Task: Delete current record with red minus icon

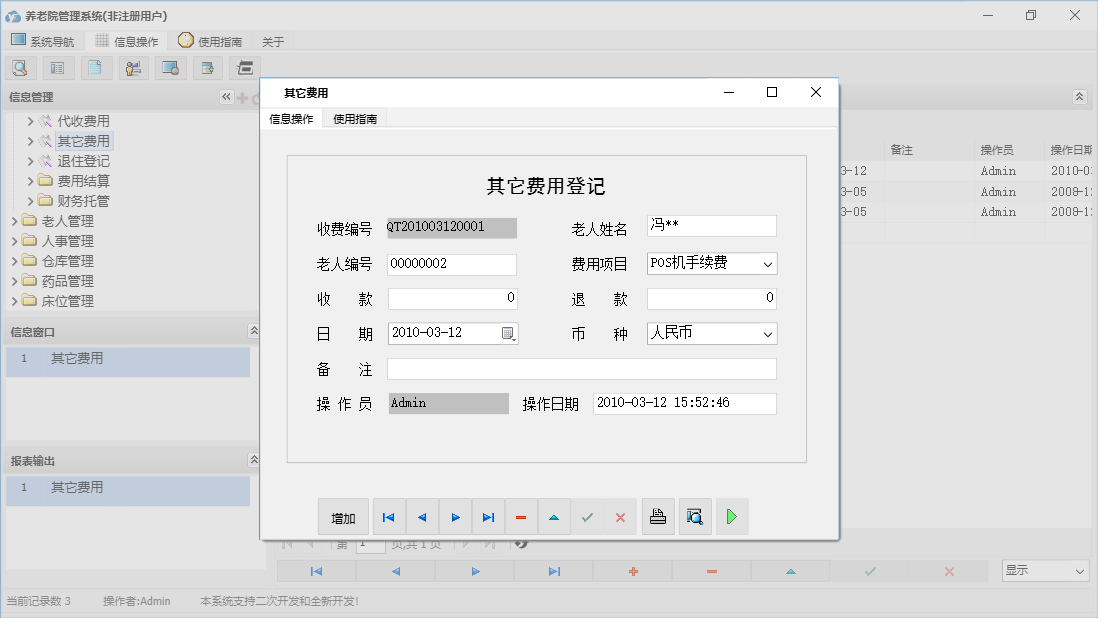Action: coord(521,516)
